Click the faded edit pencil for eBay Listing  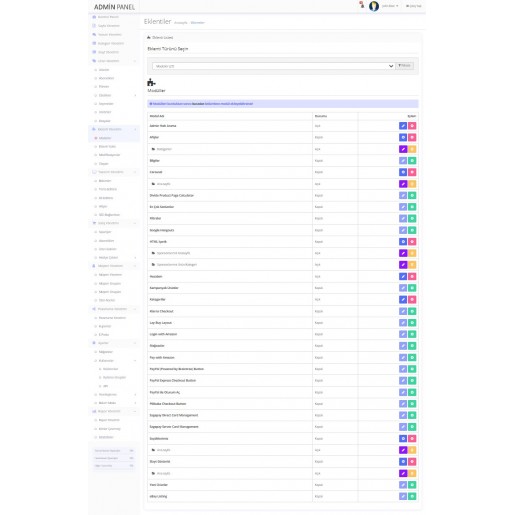tap(403, 496)
